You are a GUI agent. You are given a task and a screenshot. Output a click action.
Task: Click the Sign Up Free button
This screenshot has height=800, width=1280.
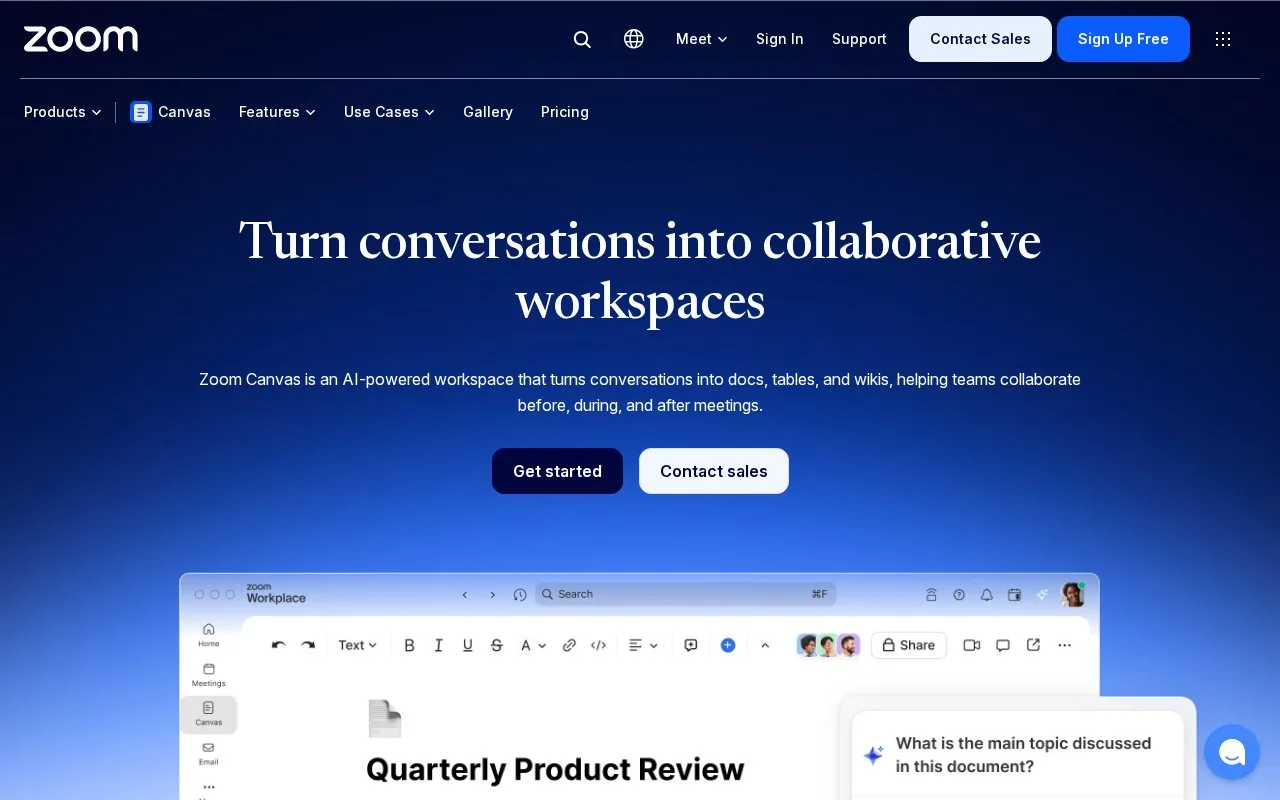click(x=1123, y=39)
